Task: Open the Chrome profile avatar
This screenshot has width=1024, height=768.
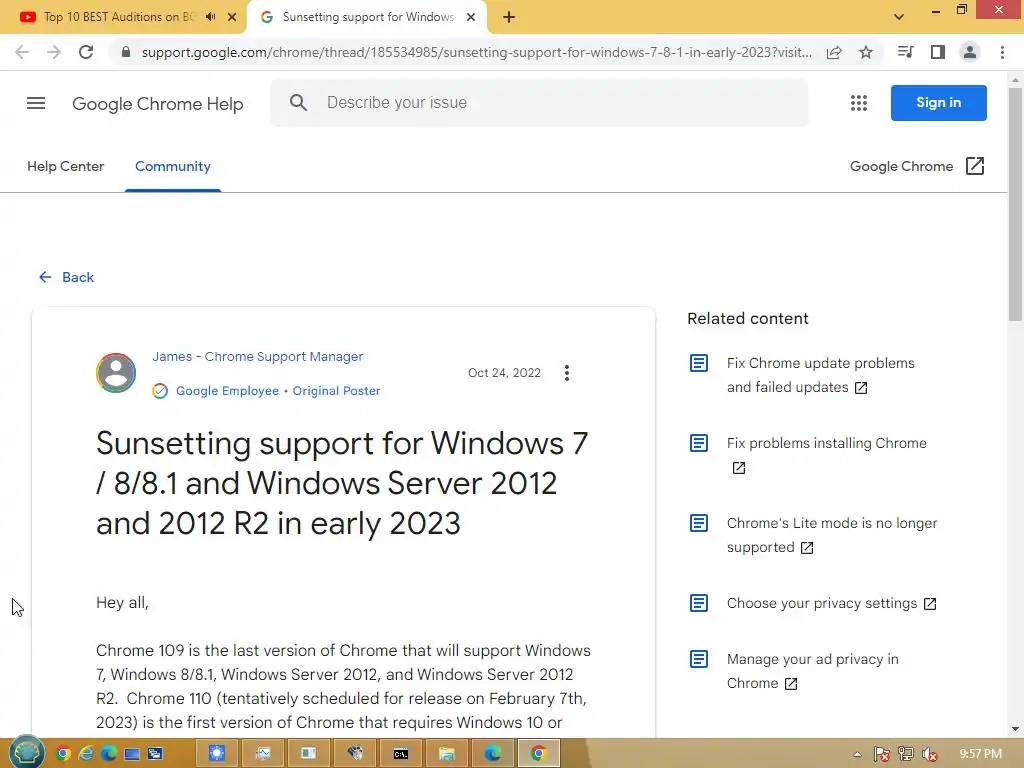Action: 970,52
